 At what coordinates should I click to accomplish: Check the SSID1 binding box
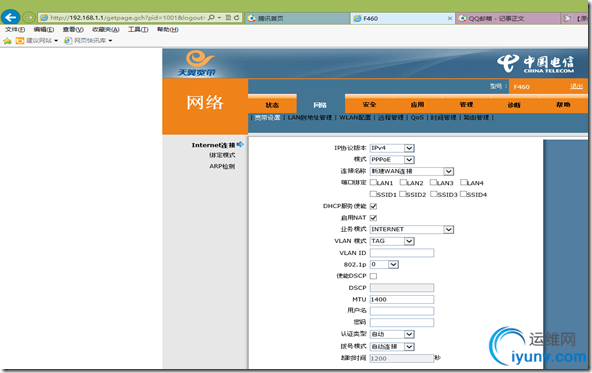[x=373, y=194]
